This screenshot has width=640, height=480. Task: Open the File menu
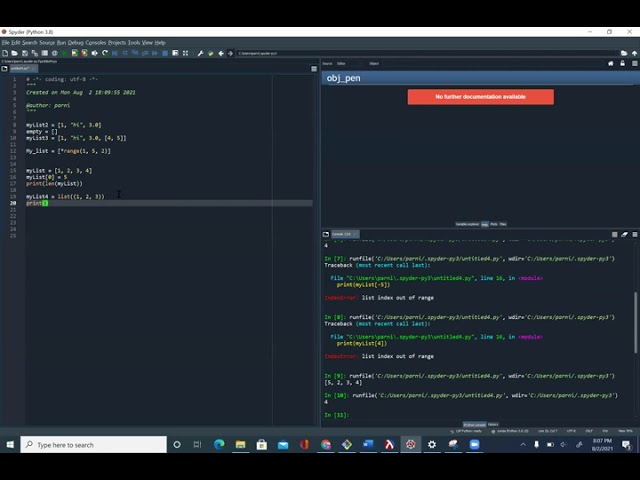pos(5,42)
